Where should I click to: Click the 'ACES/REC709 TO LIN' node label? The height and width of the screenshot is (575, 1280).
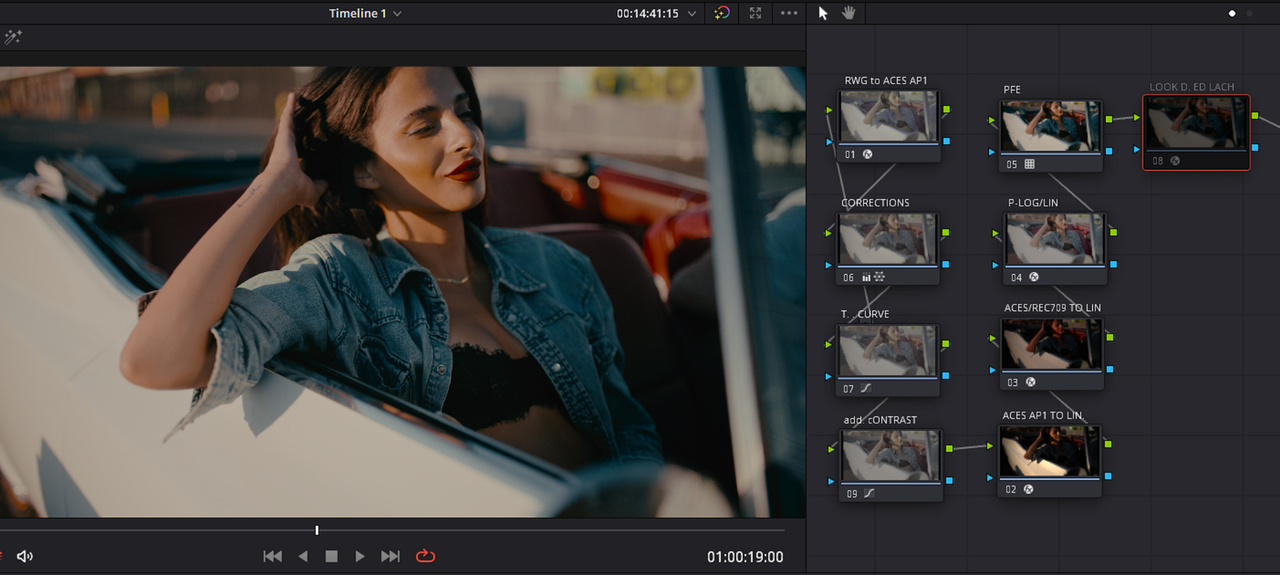pos(1053,308)
